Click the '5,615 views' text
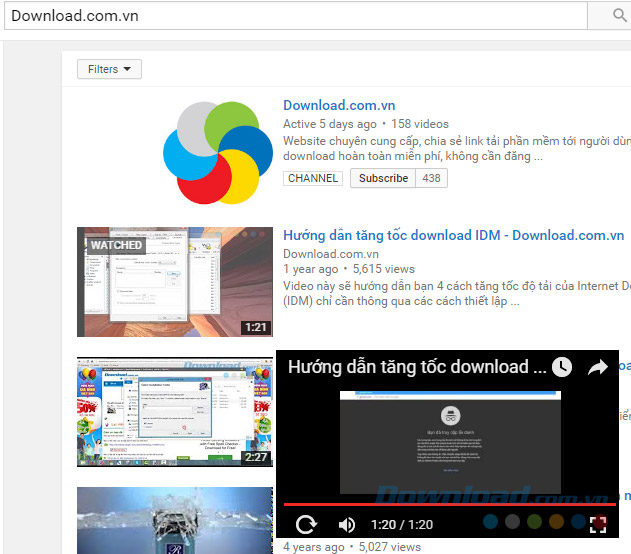Image resolution: width=631 pixels, height=554 pixels. (384, 269)
